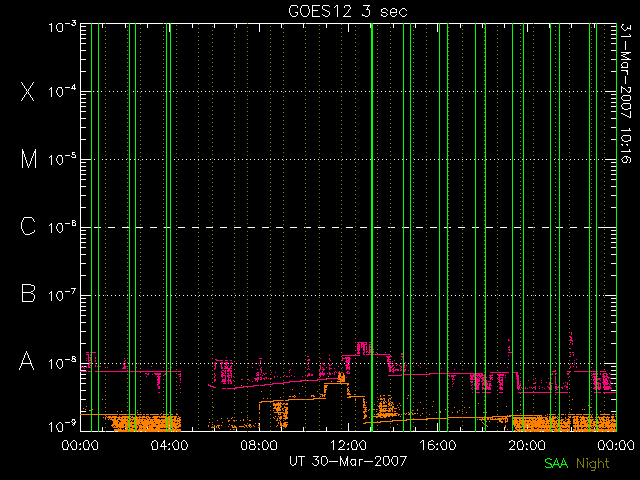Image resolution: width=640 pixels, height=480 pixels.
Task: Click the 'UT 30-Mar-2007' axis caption
Action: coord(348,461)
